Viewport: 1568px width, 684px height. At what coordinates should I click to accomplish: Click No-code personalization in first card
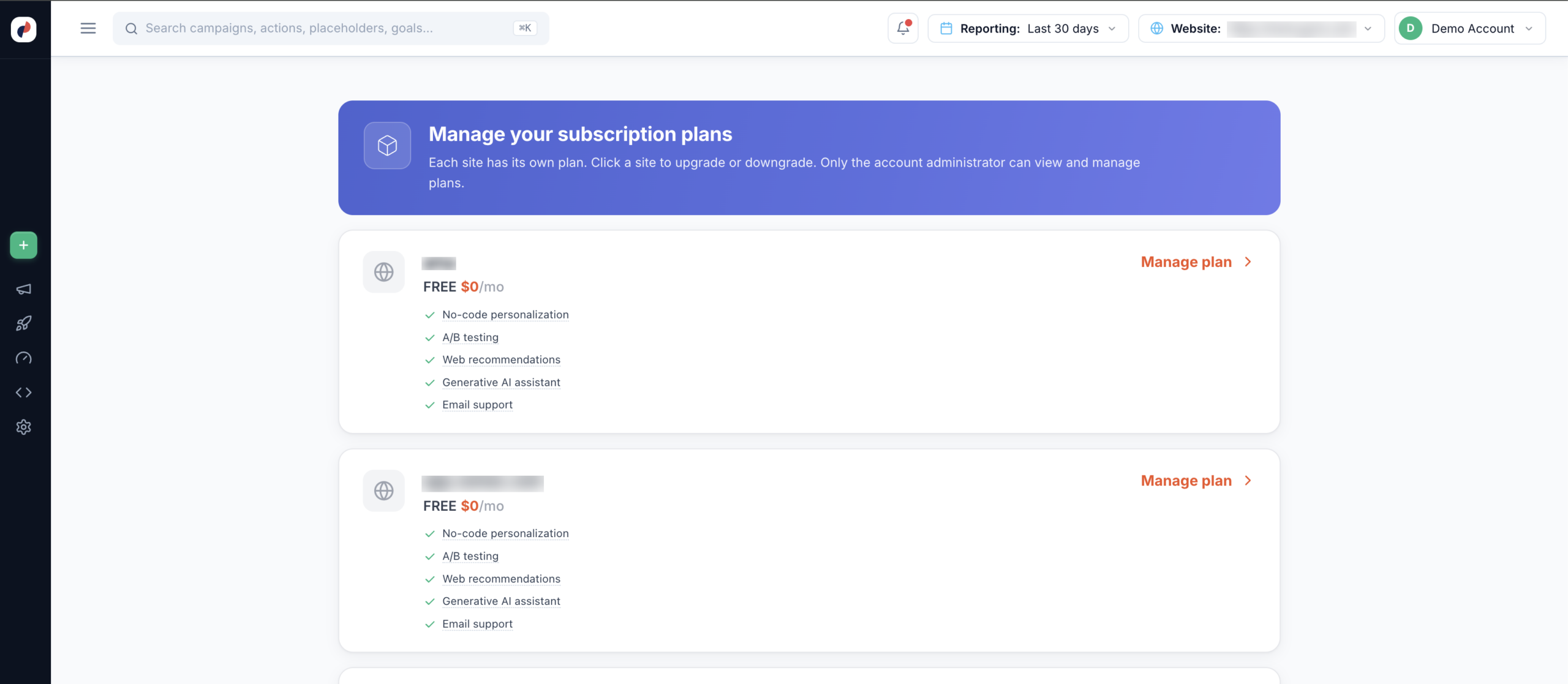(505, 315)
